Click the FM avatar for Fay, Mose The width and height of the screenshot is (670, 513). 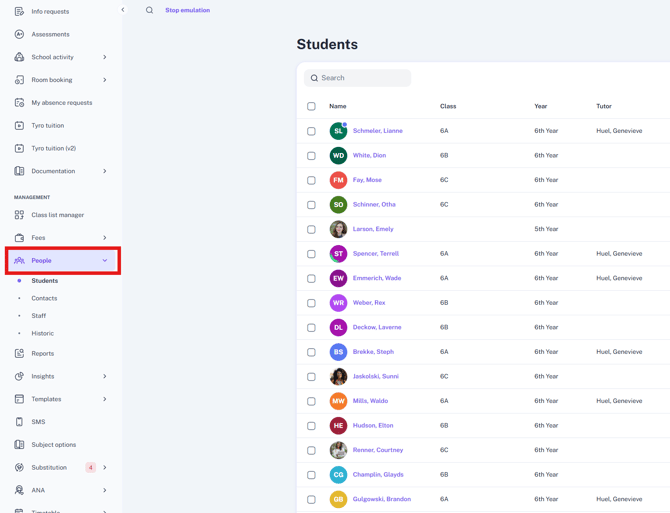pos(338,180)
